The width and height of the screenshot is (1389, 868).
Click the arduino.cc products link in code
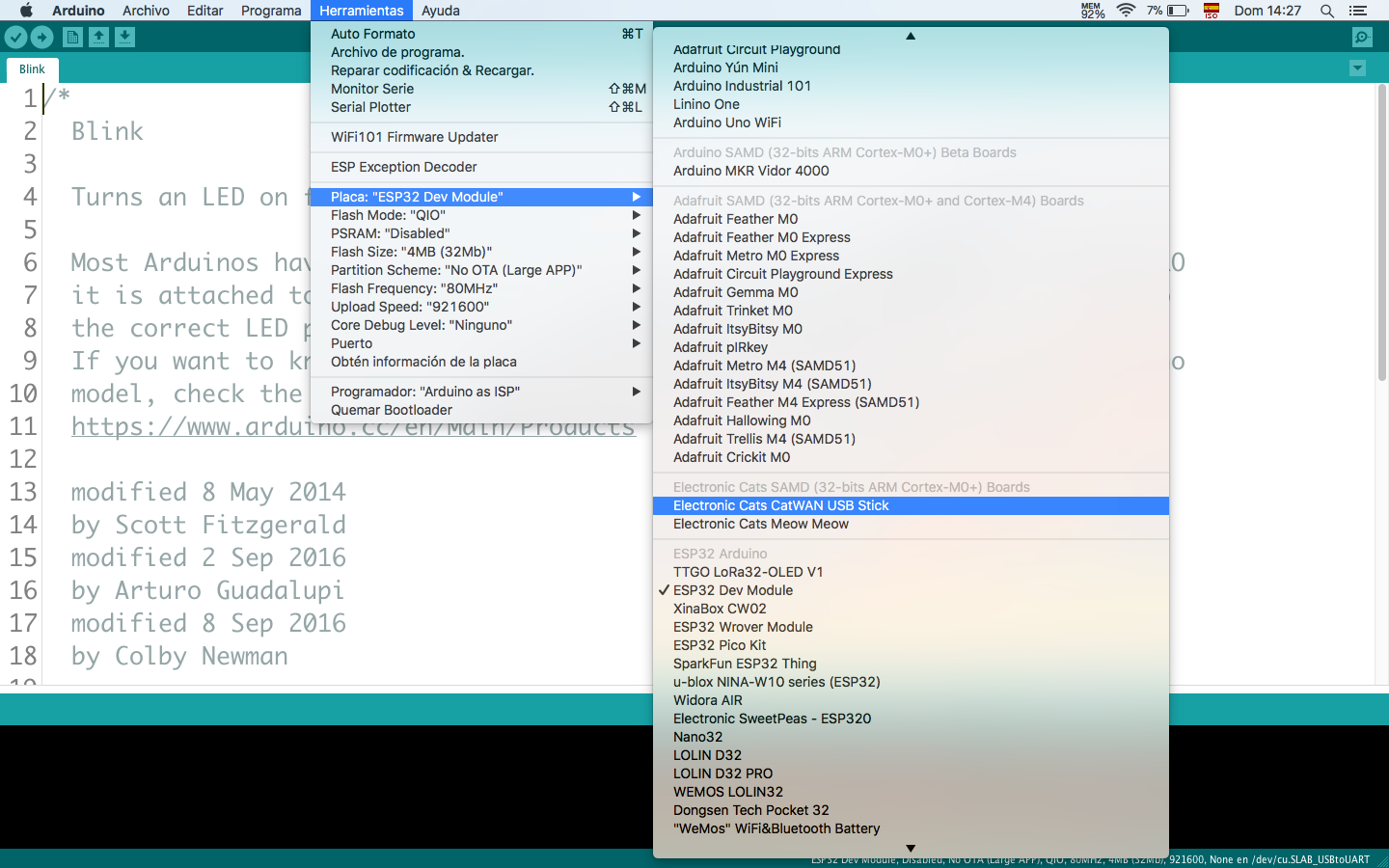pos(353,427)
